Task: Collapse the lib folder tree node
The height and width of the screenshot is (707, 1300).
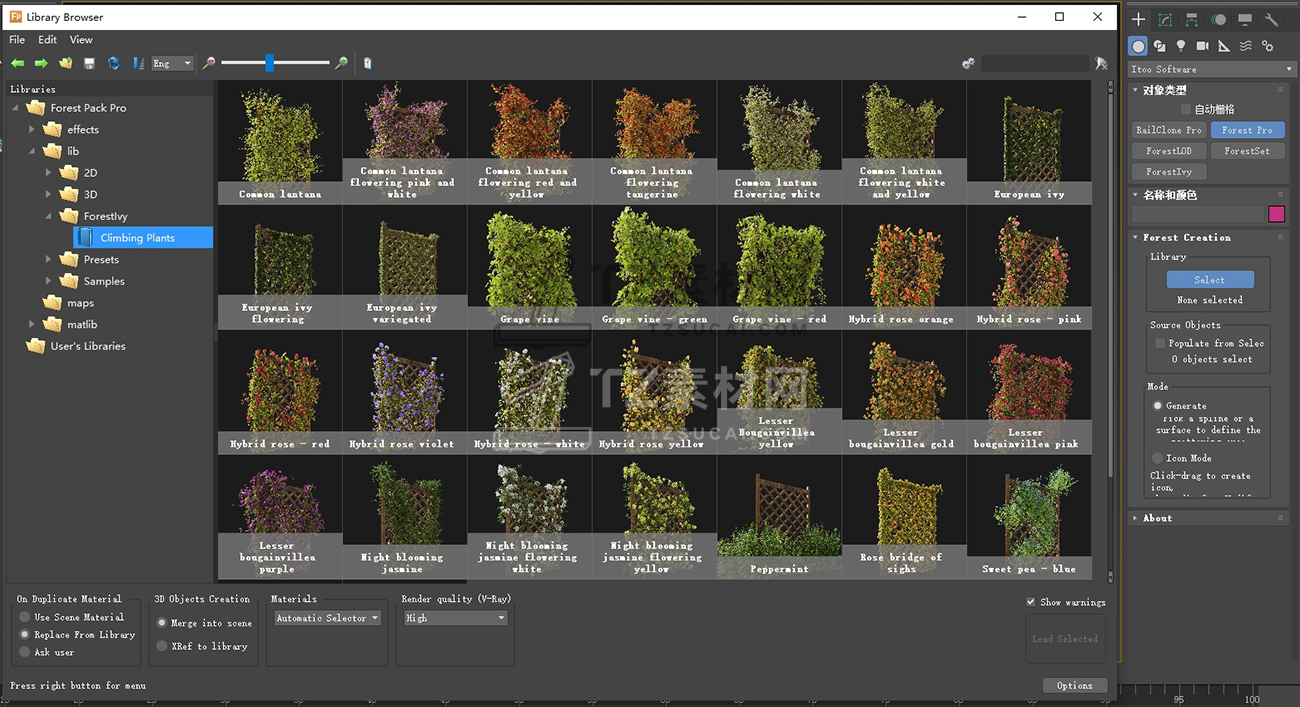Action: (x=32, y=151)
